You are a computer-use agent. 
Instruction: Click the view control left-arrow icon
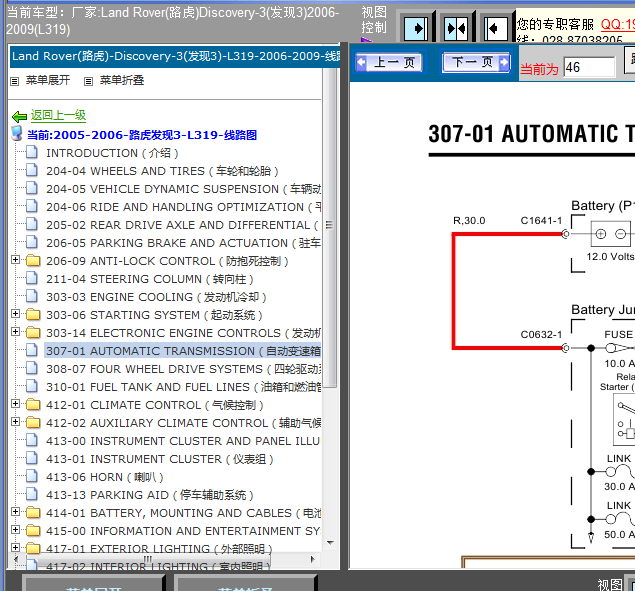click(496, 29)
